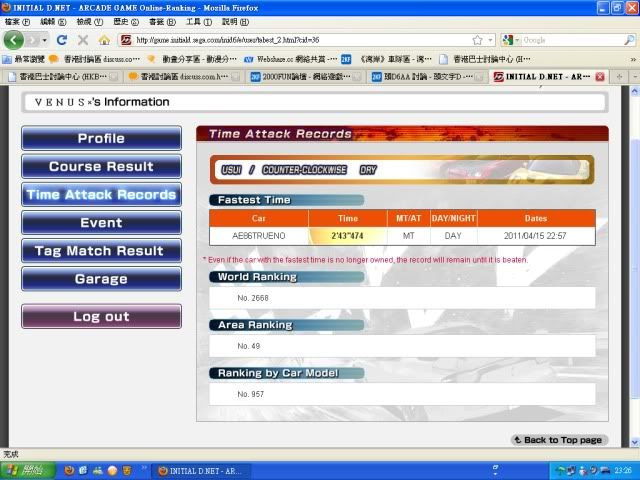Go to the browser home page icon
The height and width of the screenshot is (480, 640).
(102, 40)
